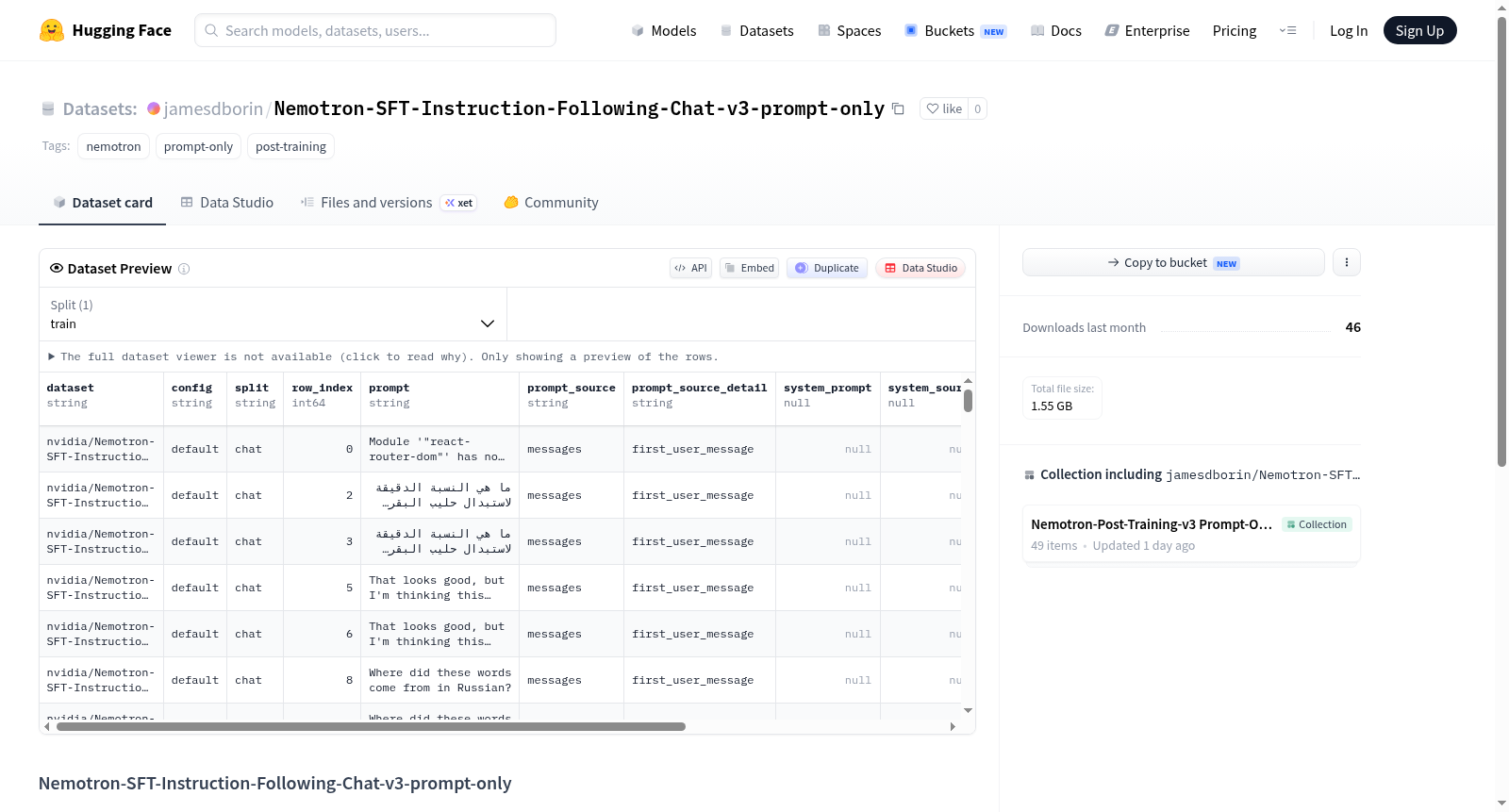
Task: Click the API button
Action: (690, 268)
